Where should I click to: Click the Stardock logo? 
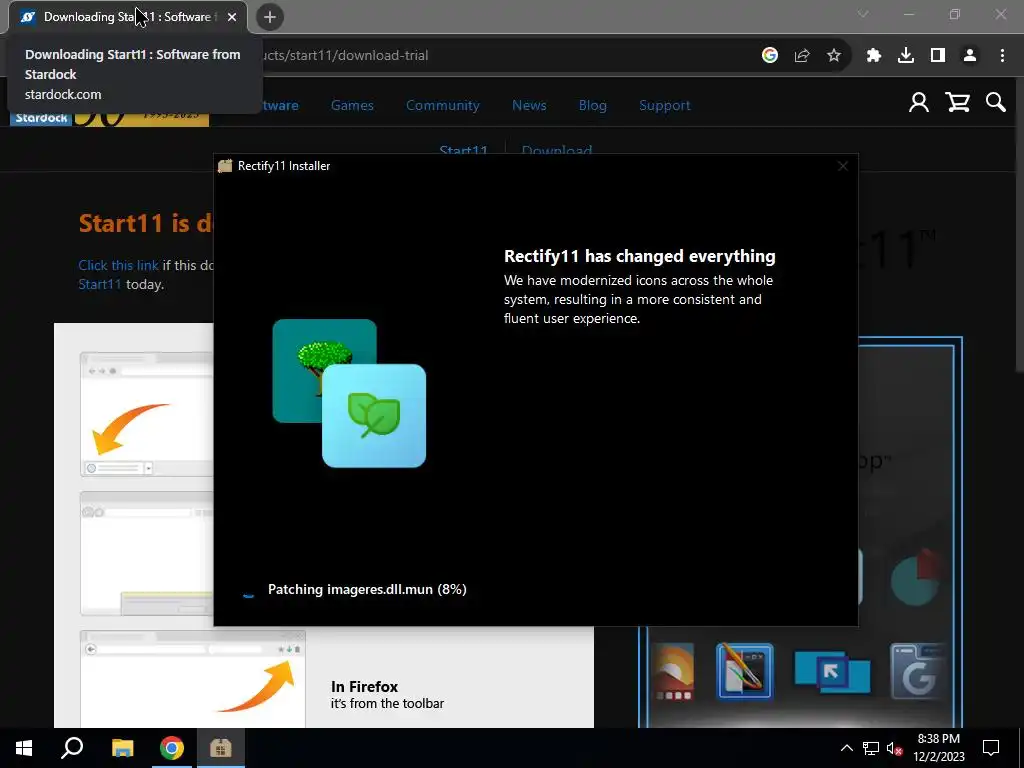point(109,118)
